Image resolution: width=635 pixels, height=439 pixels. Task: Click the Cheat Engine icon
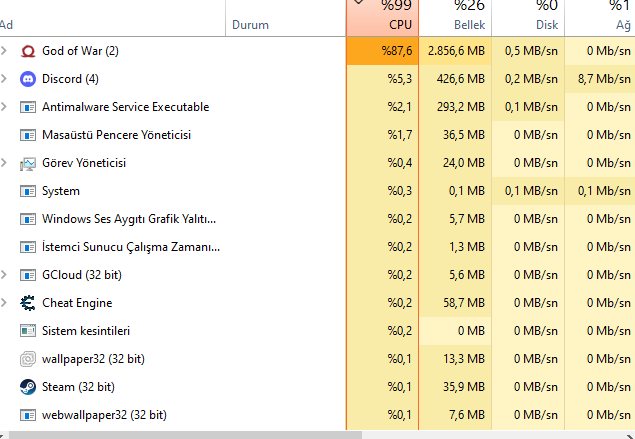coord(28,303)
